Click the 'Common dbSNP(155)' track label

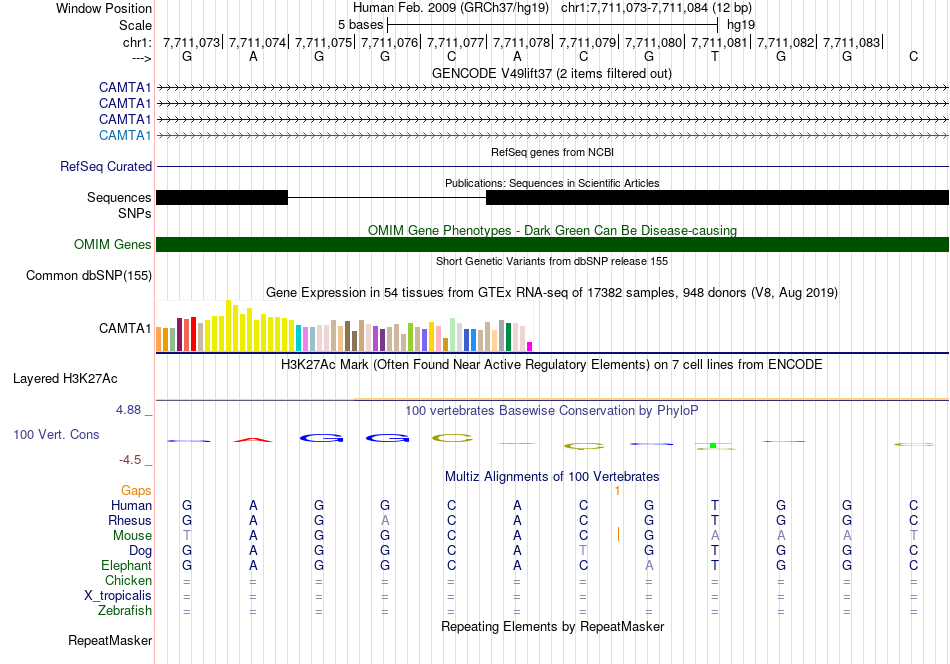(x=88, y=276)
